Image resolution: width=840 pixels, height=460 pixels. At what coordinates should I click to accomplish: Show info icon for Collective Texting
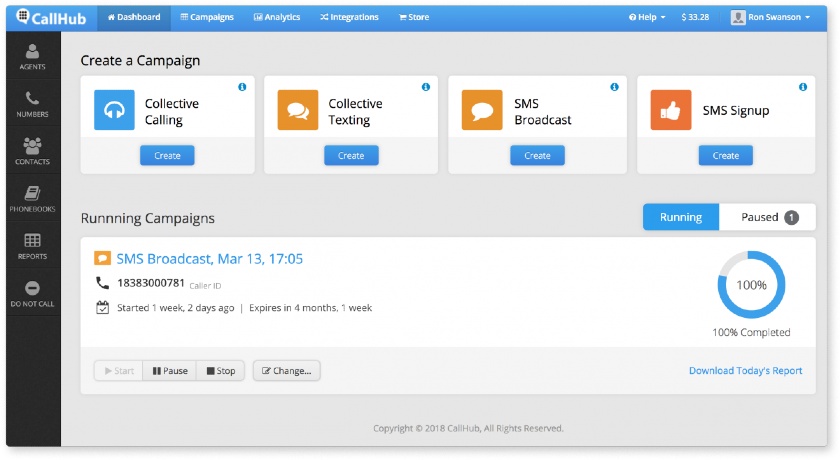coord(425,87)
